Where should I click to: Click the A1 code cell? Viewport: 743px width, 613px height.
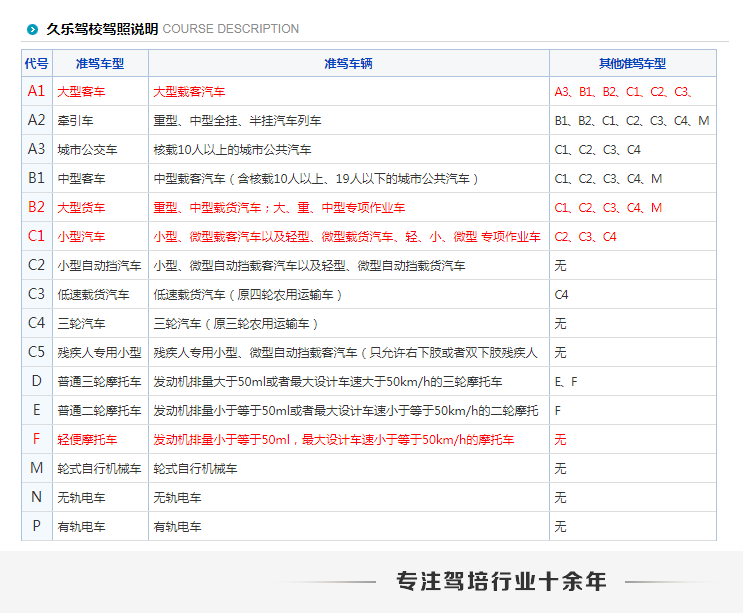coord(36,91)
